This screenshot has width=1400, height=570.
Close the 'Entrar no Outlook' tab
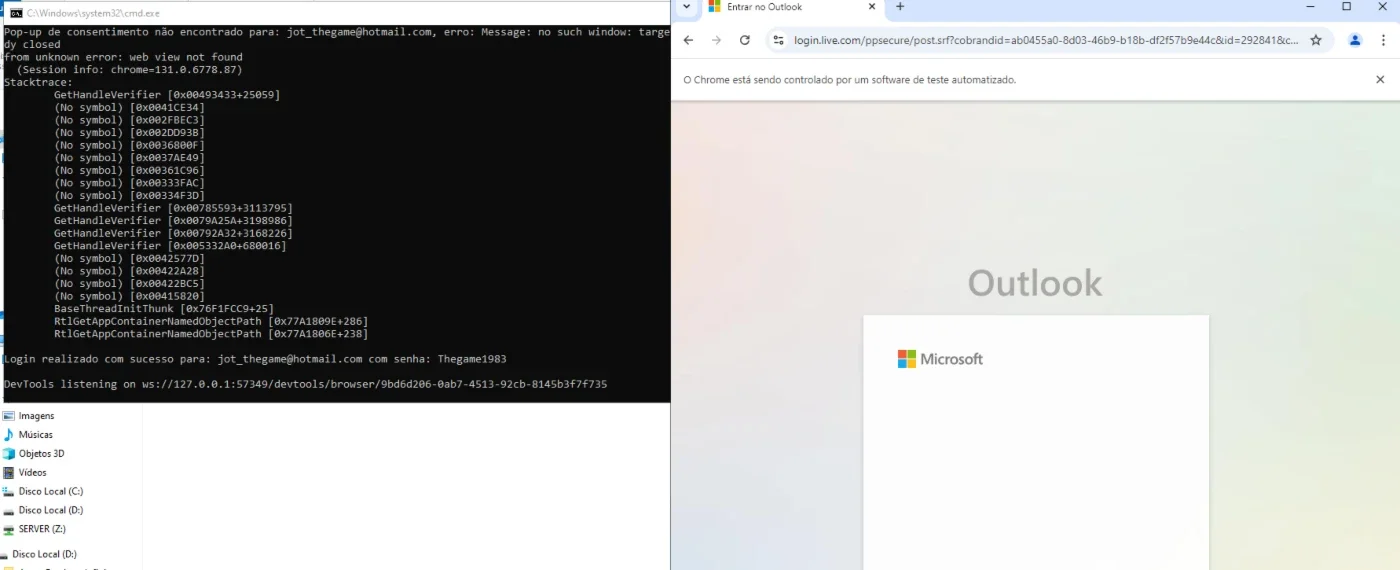[872, 7]
